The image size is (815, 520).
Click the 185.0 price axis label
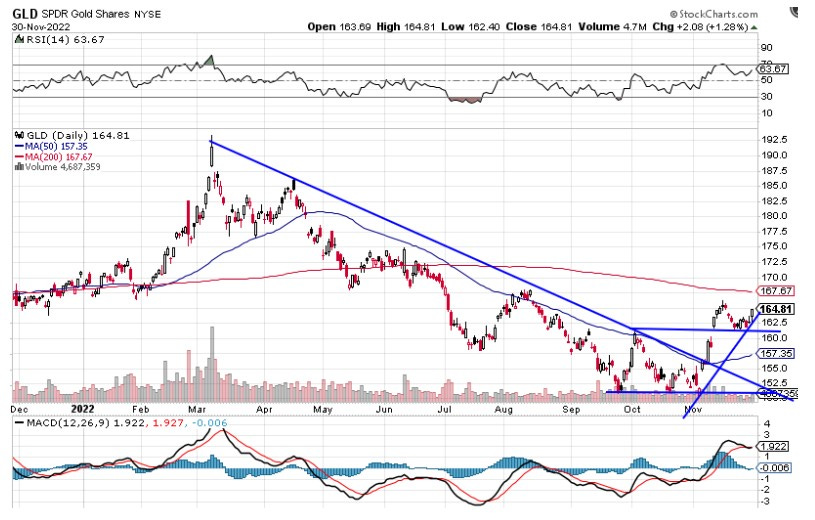[774, 185]
